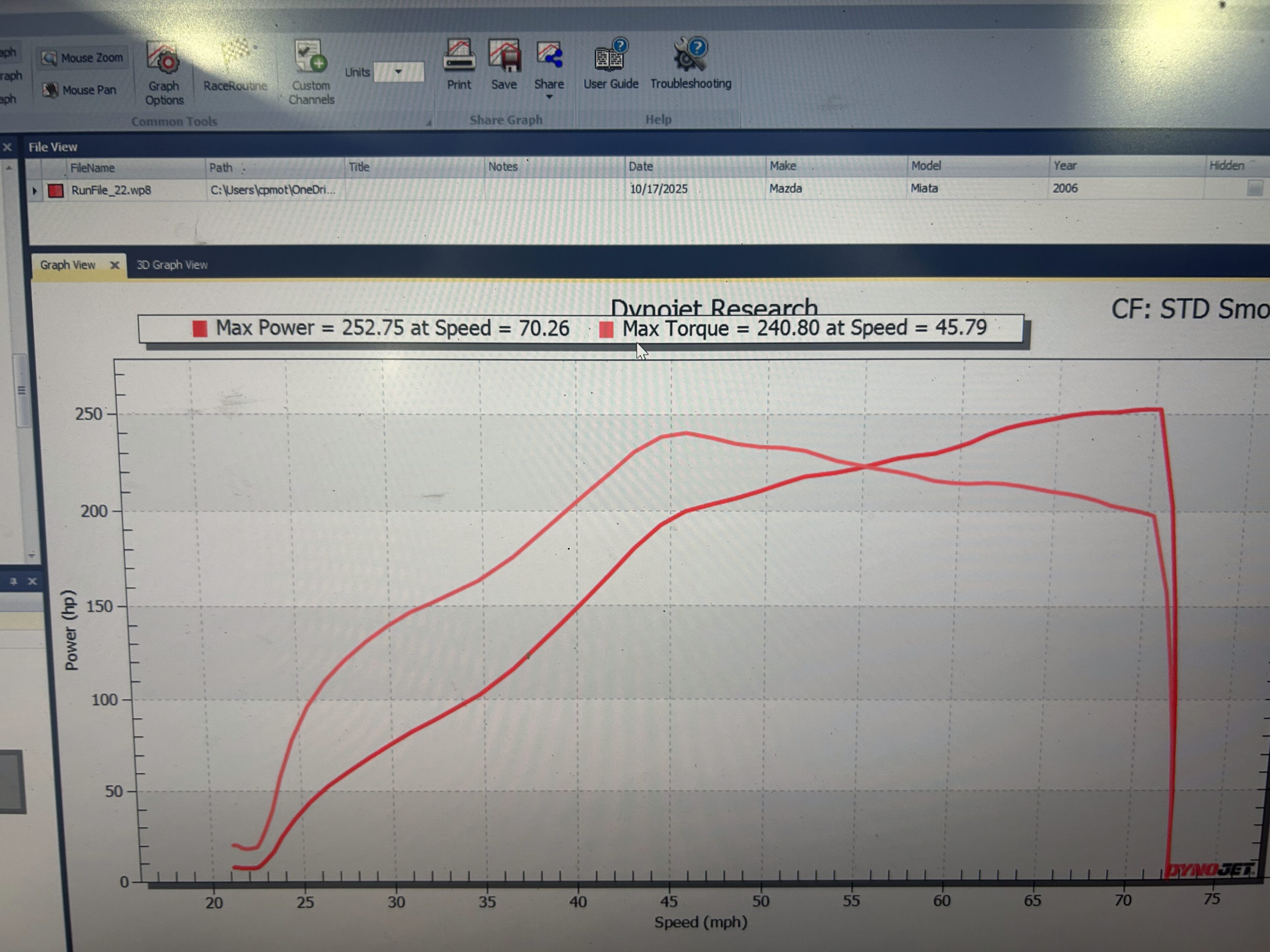Click the Speed (mph) axis label
This screenshot has height=952, width=1270.
(700, 922)
